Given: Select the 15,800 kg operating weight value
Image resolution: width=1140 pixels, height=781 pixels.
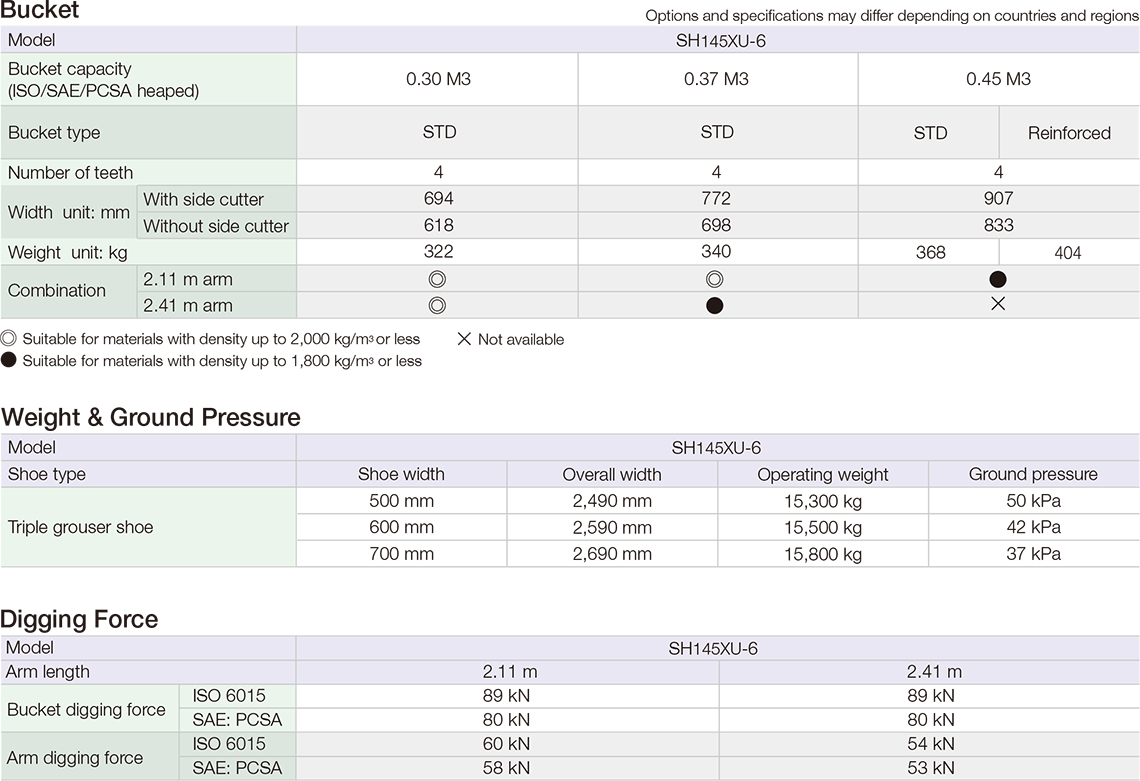Looking at the screenshot, I should point(823,554).
